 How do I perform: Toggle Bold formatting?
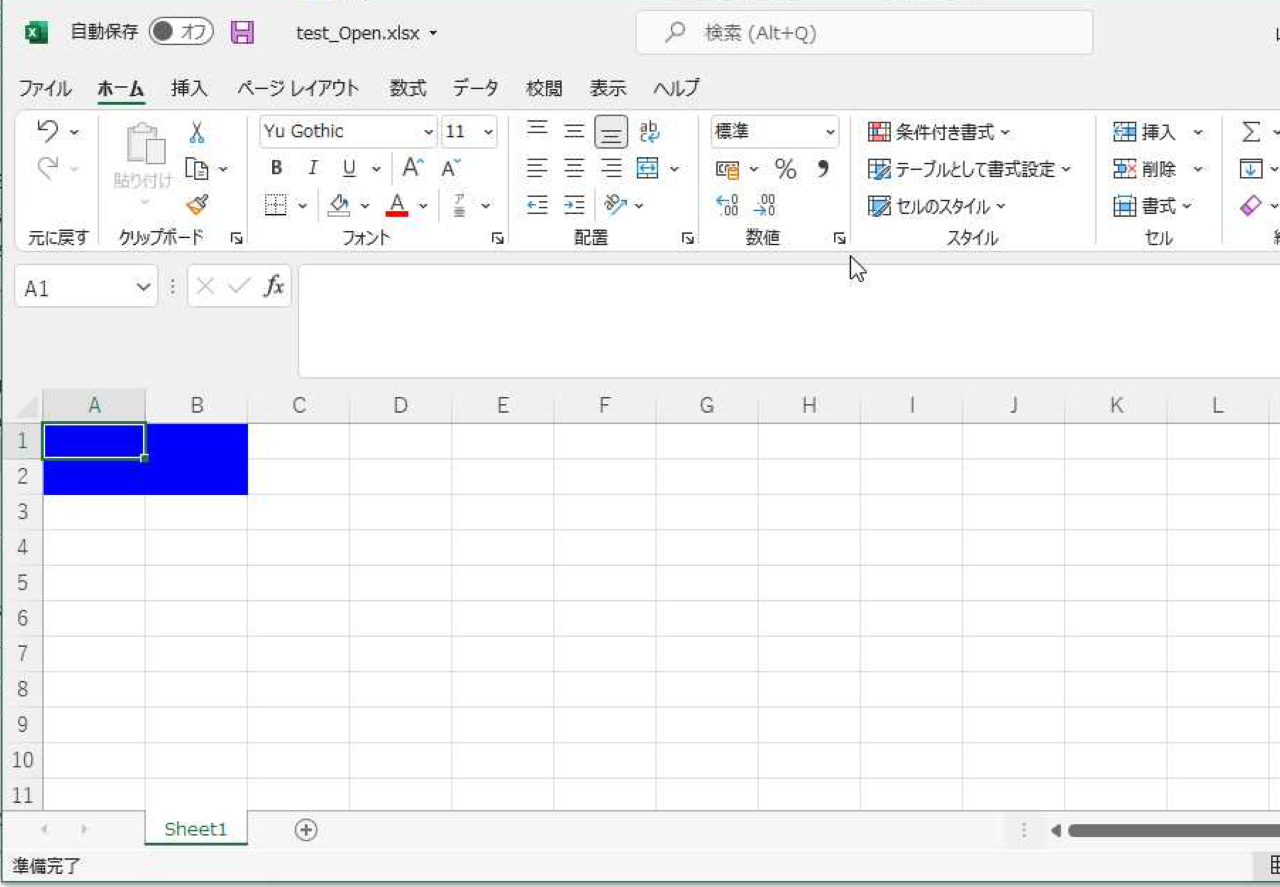coord(276,168)
